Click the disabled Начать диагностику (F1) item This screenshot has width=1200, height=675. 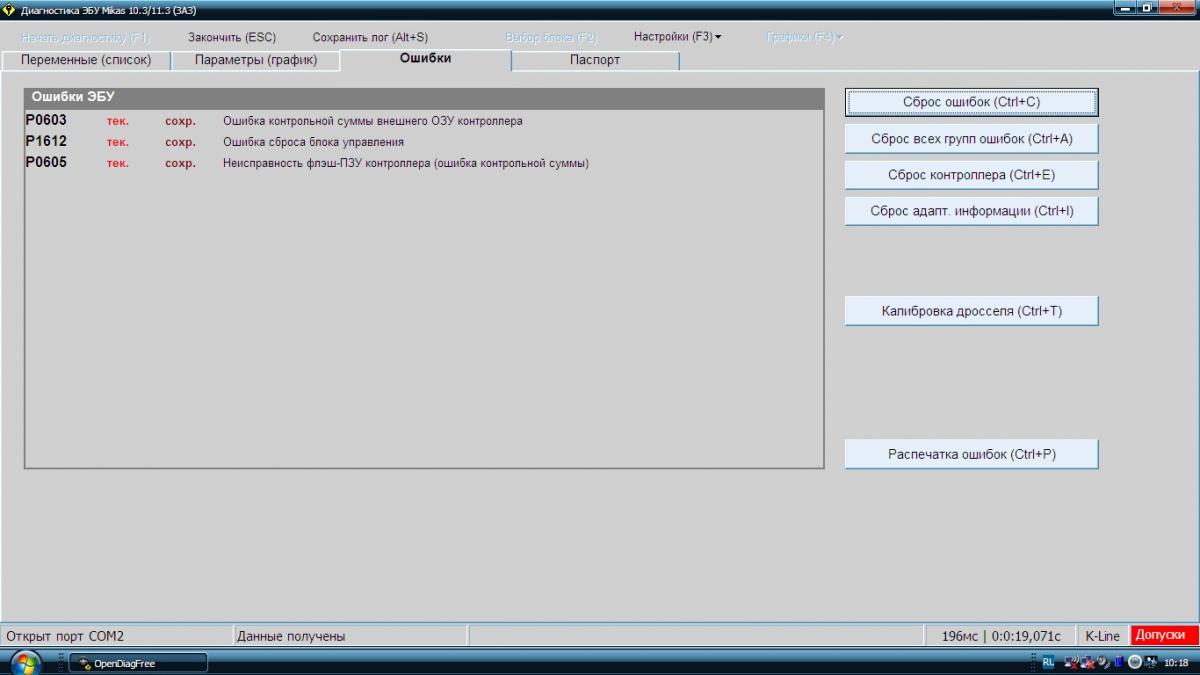point(85,37)
